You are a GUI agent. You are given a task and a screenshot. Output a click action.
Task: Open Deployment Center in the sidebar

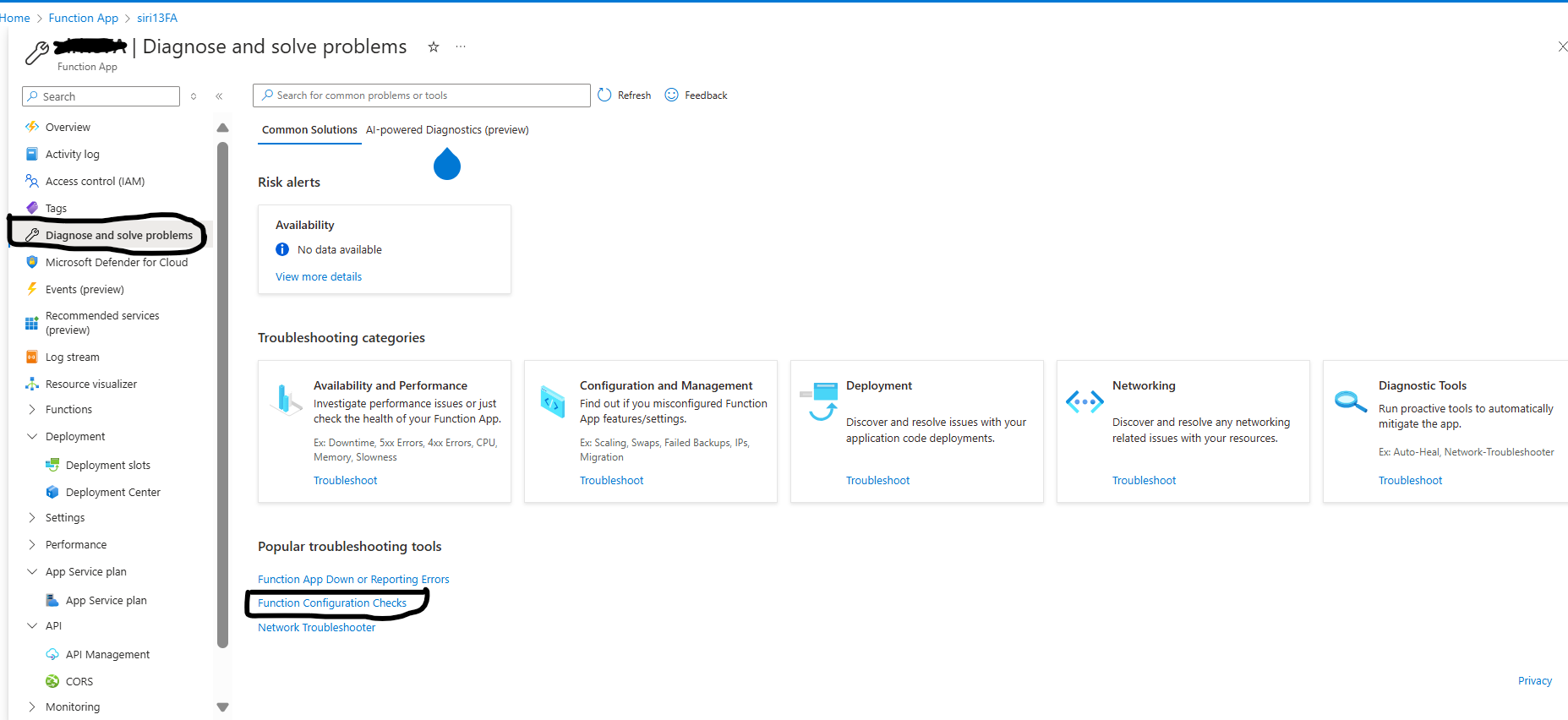click(113, 492)
